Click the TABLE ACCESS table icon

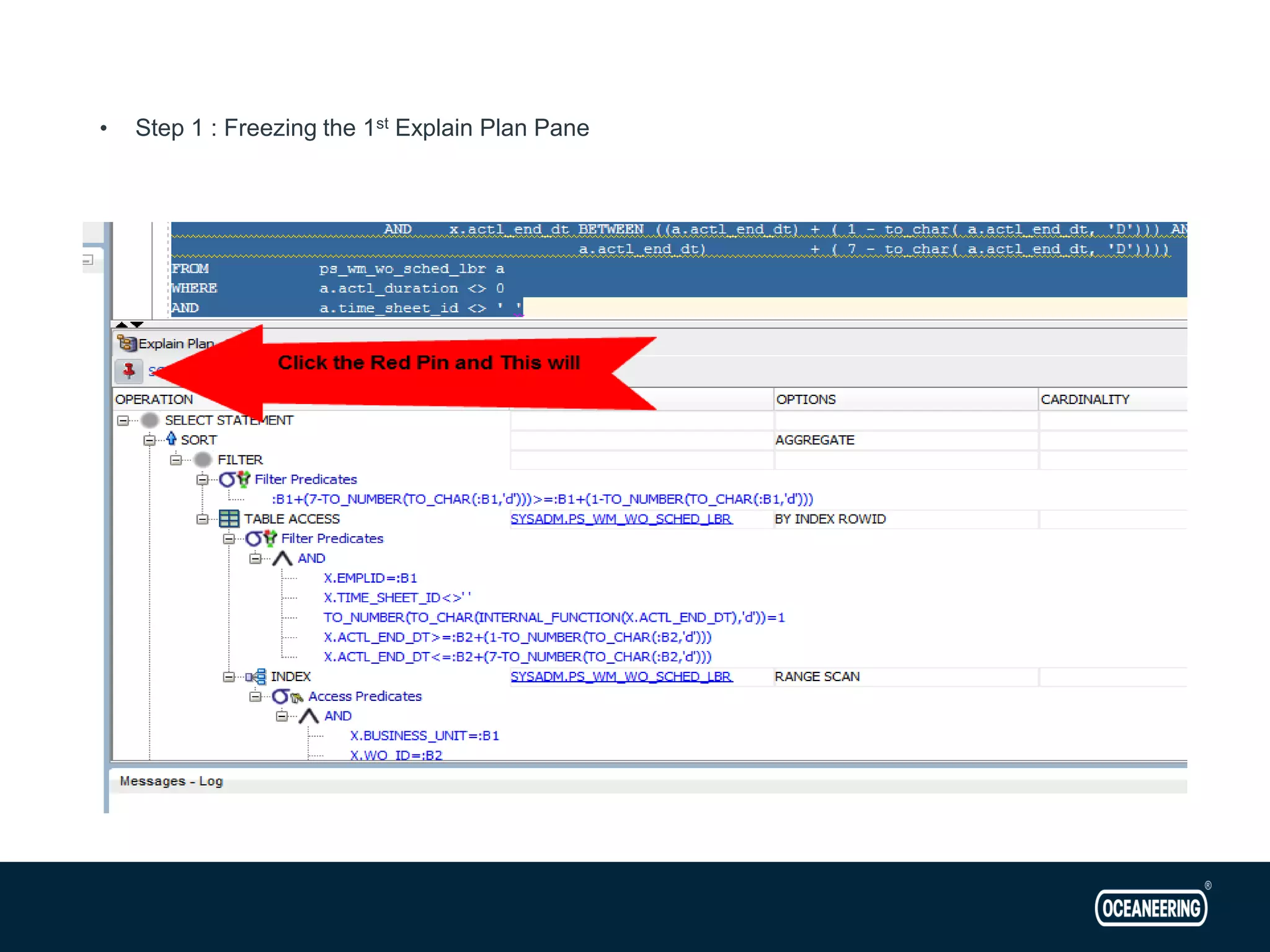229,519
